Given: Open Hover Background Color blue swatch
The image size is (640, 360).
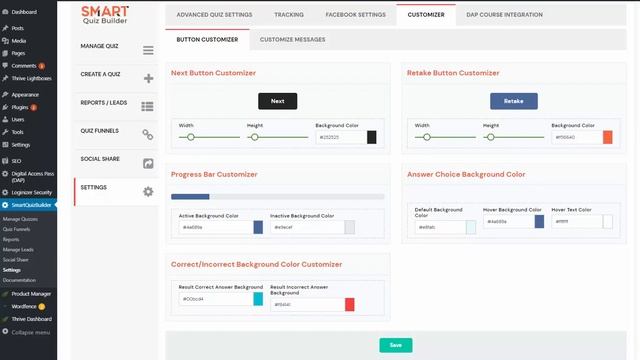Looking at the screenshot, I should coord(540,222).
